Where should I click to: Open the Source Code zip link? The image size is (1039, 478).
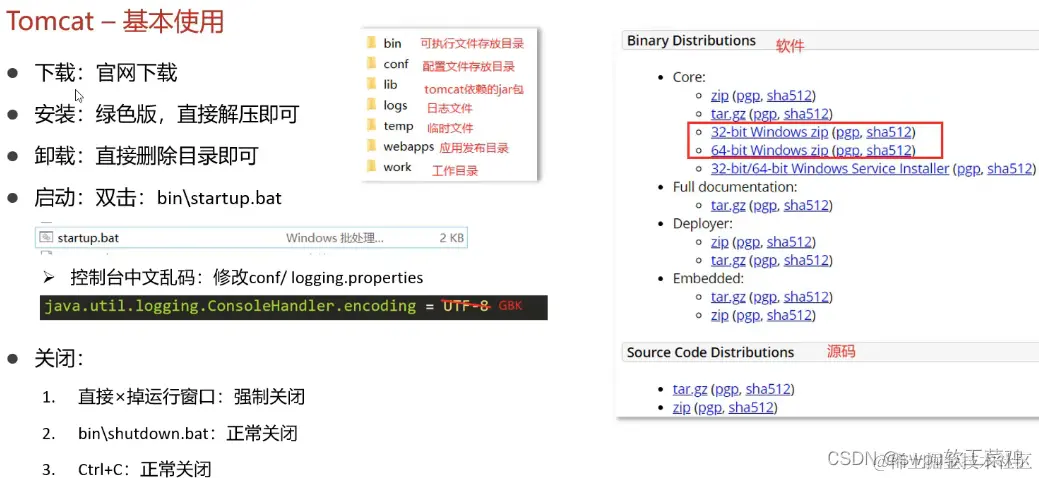click(681, 408)
